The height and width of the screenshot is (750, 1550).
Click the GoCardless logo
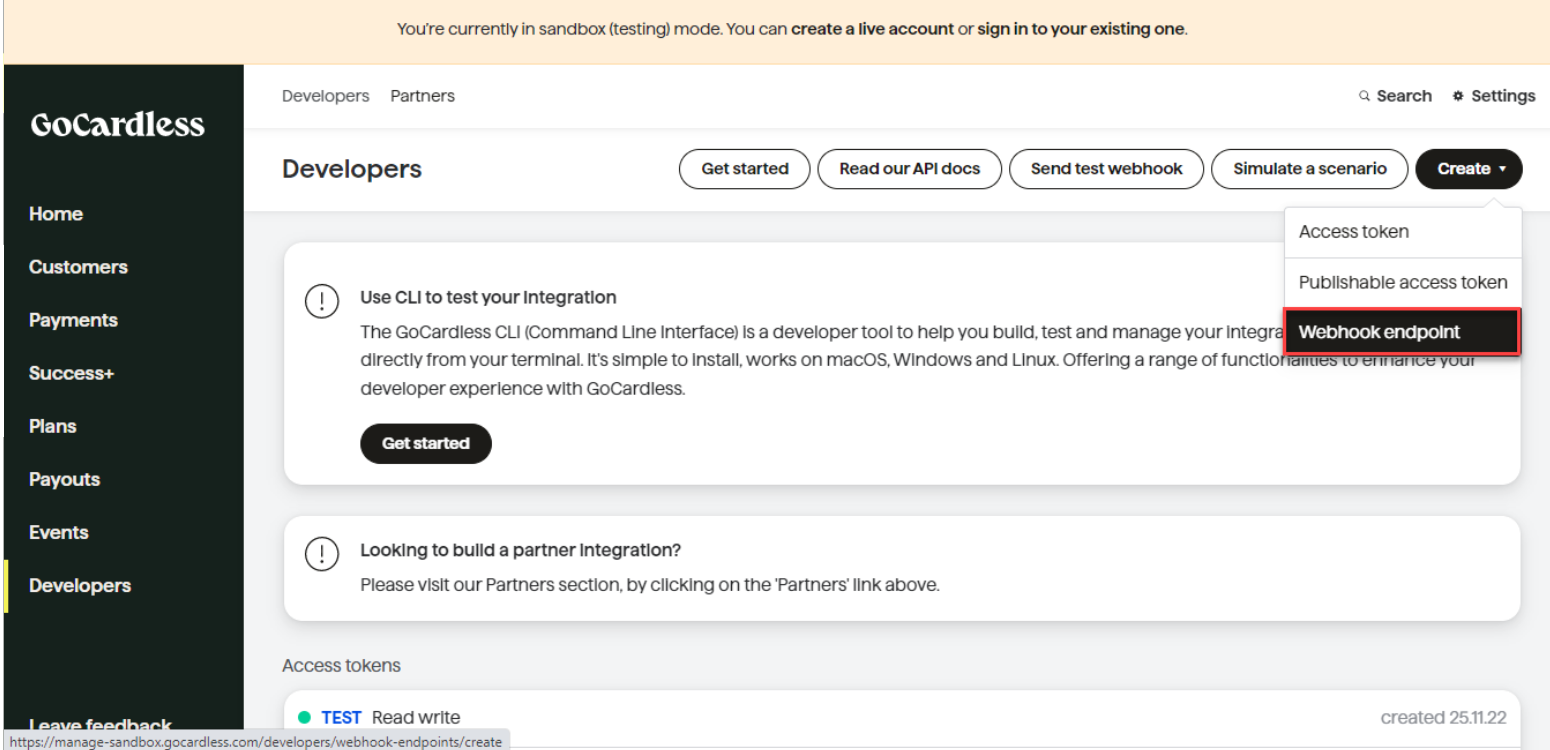[117, 125]
